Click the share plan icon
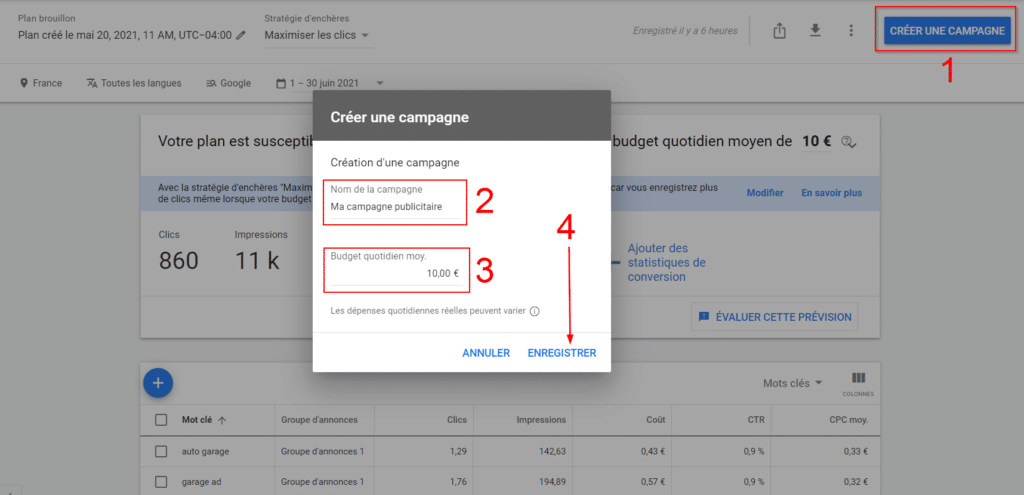The height and width of the screenshot is (495, 1024). pyautogui.click(x=779, y=31)
